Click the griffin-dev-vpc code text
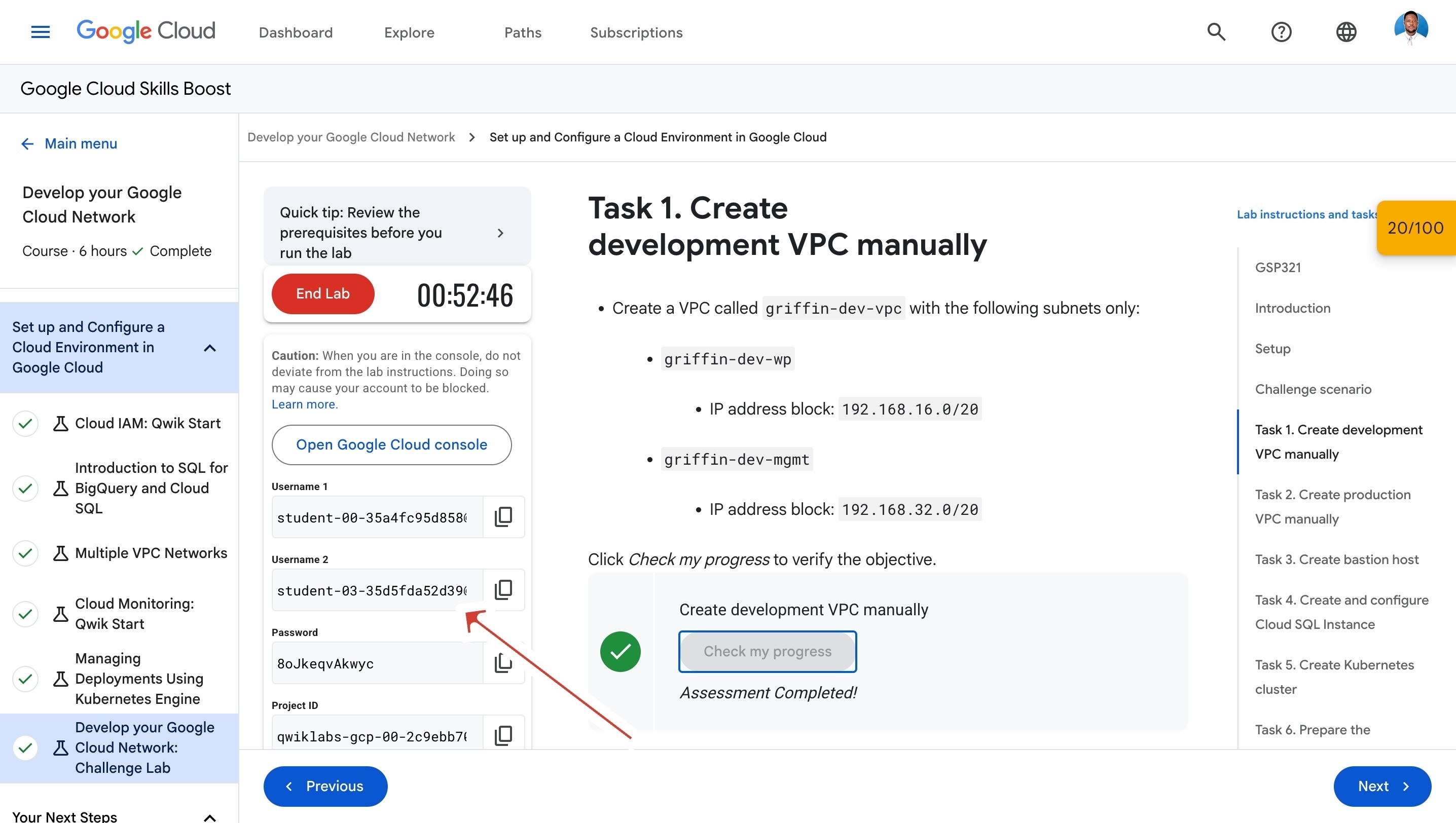The image size is (1456, 823). tap(833, 308)
